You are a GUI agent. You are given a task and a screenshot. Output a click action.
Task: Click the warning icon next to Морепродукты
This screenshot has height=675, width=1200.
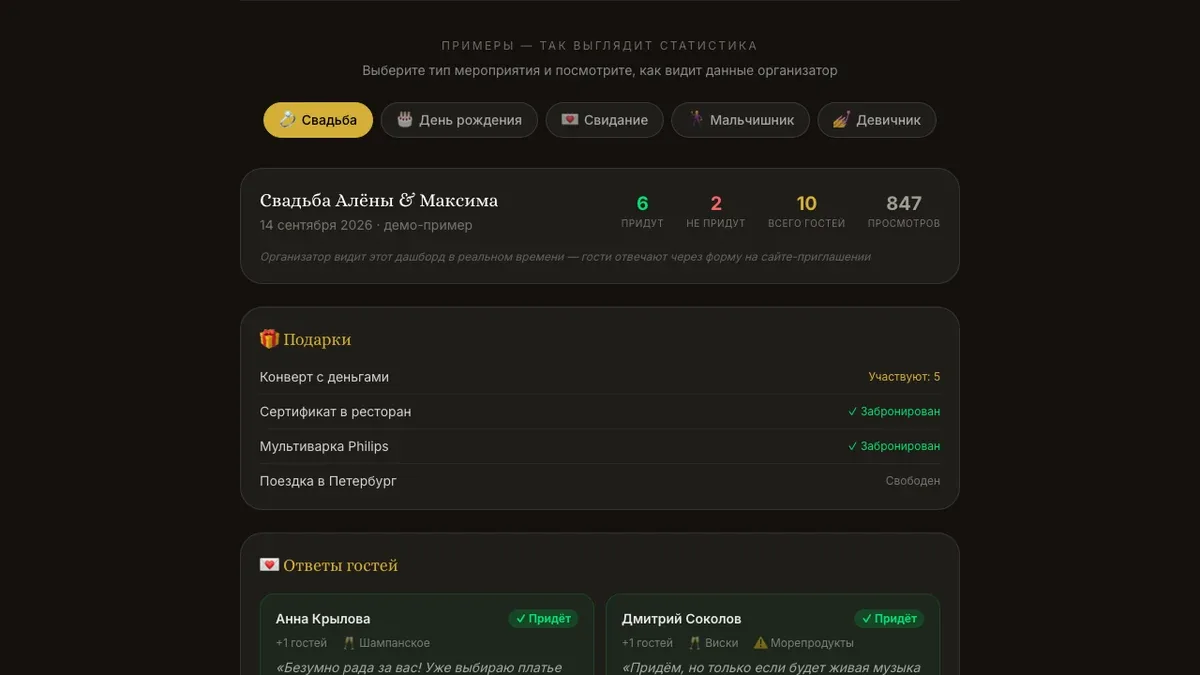[760, 643]
